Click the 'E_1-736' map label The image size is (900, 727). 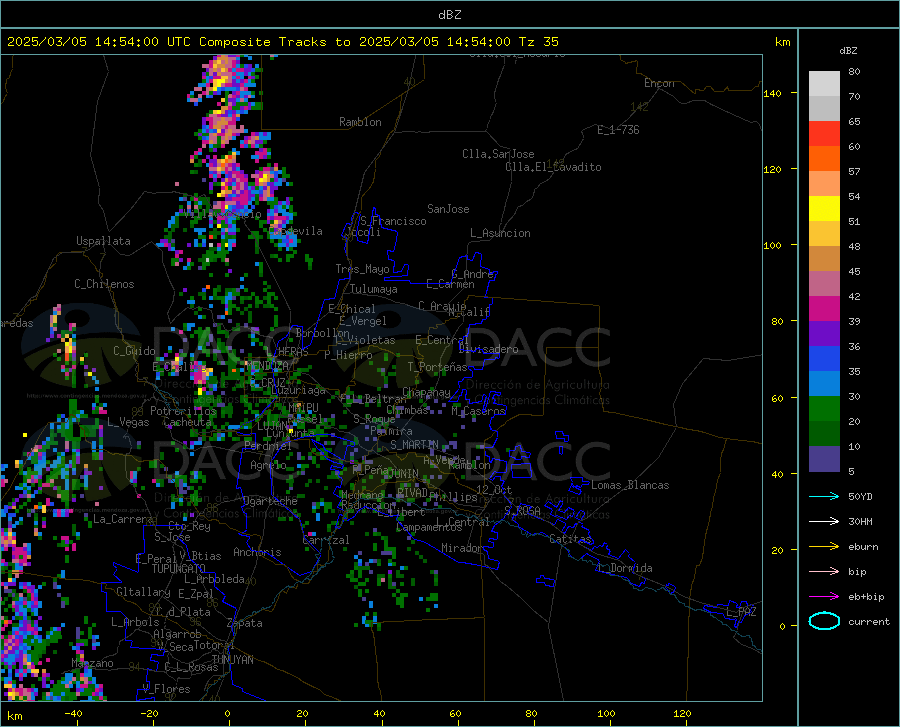tap(618, 130)
